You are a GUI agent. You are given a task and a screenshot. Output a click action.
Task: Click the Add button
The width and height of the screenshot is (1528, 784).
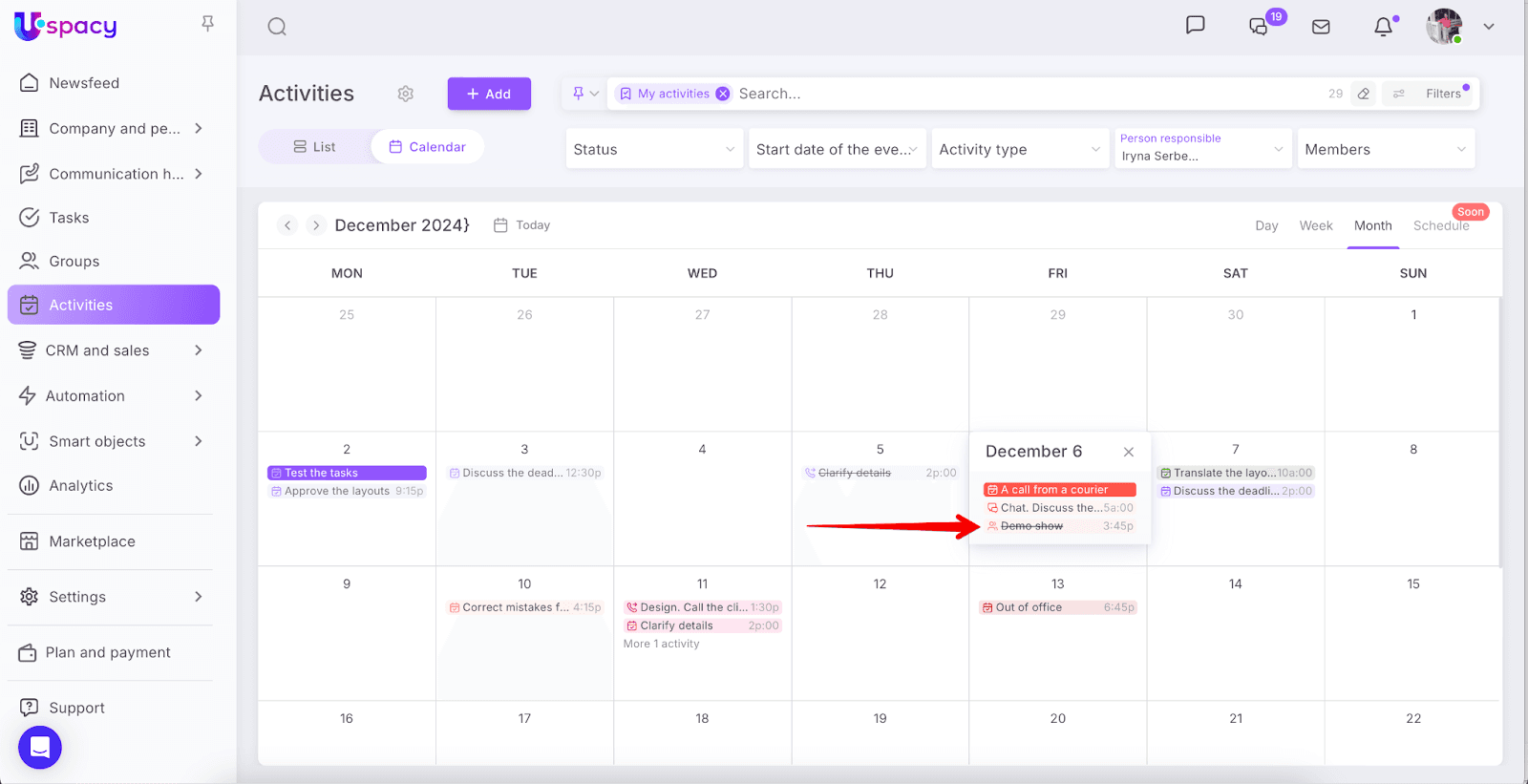489,94
